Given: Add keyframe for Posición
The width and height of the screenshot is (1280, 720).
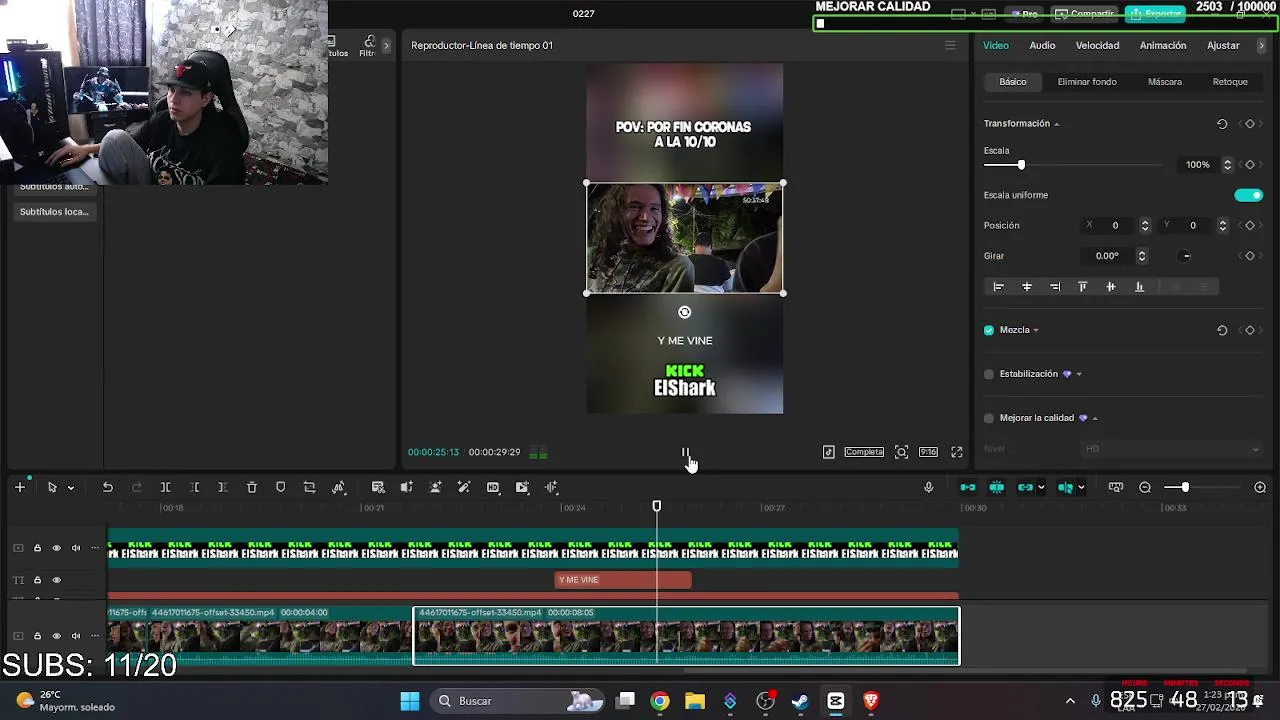Looking at the screenshot, I should [x=1249, y=226].
